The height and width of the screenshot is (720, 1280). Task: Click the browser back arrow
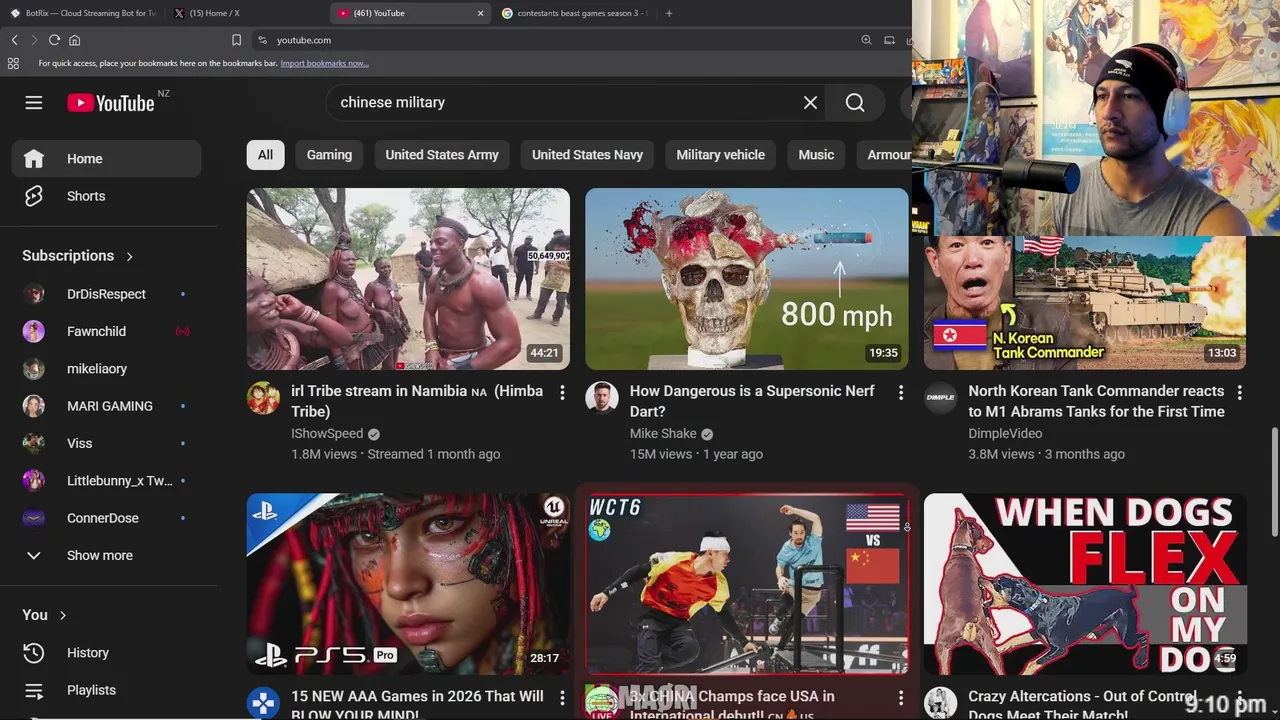point(14,40)
